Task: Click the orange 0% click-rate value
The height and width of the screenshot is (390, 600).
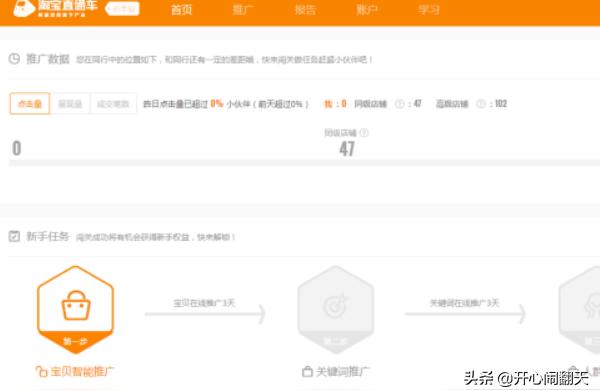Action: [217, 103]
